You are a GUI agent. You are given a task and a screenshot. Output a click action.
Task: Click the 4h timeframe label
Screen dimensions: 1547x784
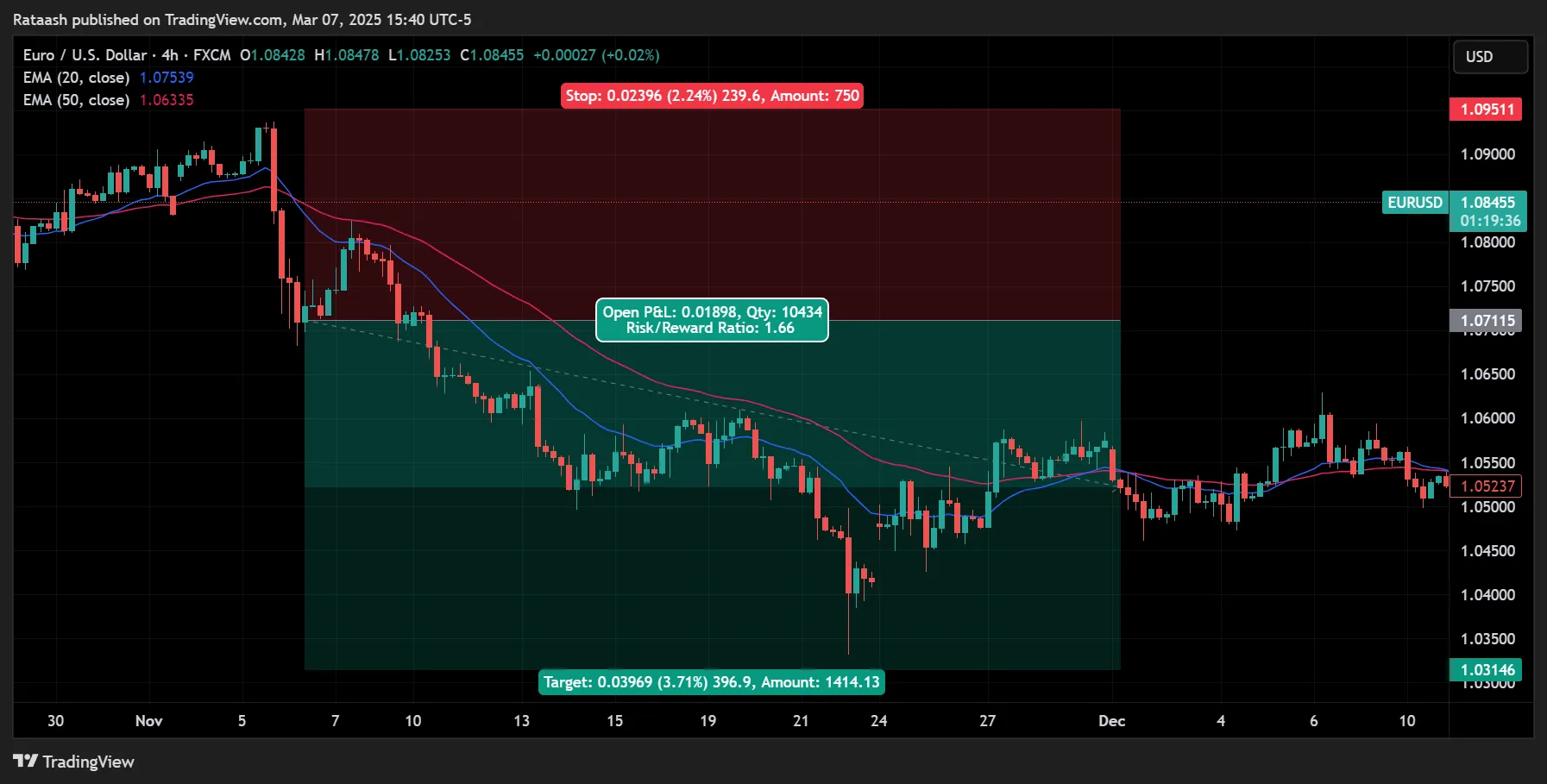(x=169, y=54)
